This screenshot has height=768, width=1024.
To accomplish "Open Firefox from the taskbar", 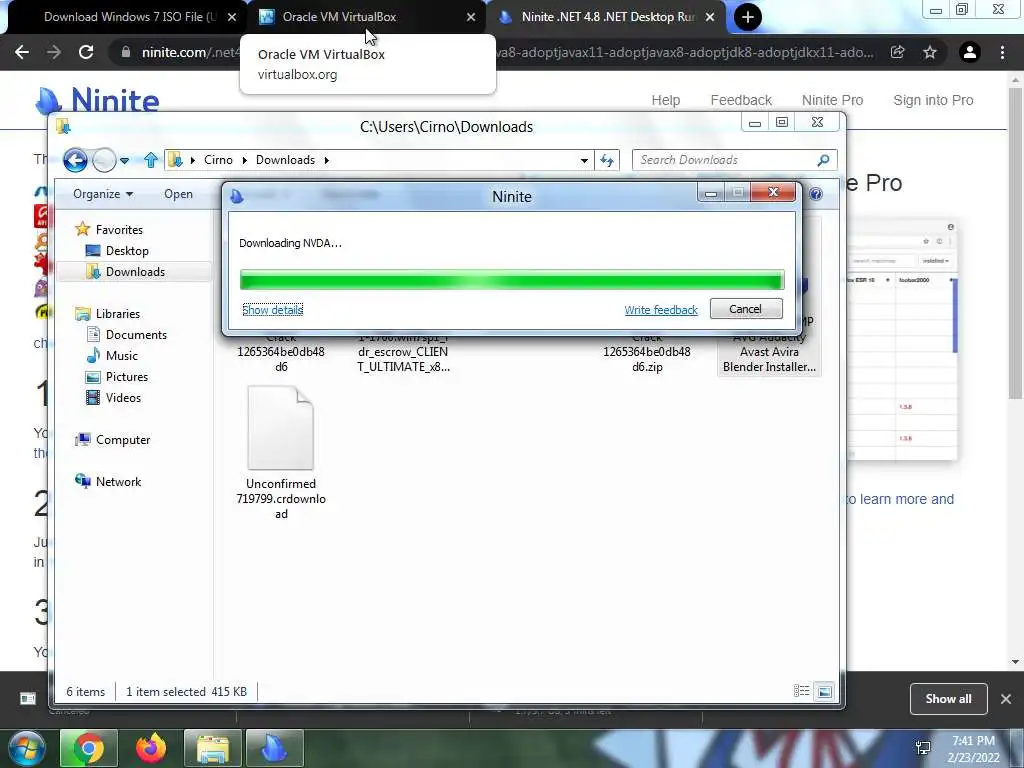I will 151,748.
